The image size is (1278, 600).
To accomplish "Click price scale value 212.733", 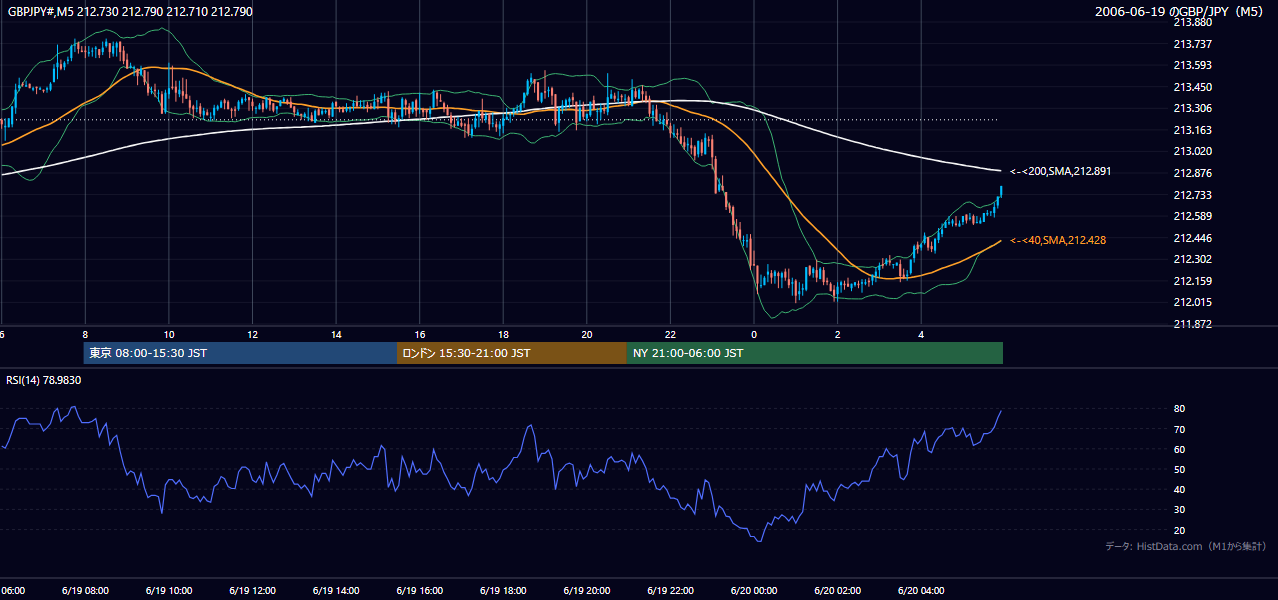I will [x=1191, y=195].
